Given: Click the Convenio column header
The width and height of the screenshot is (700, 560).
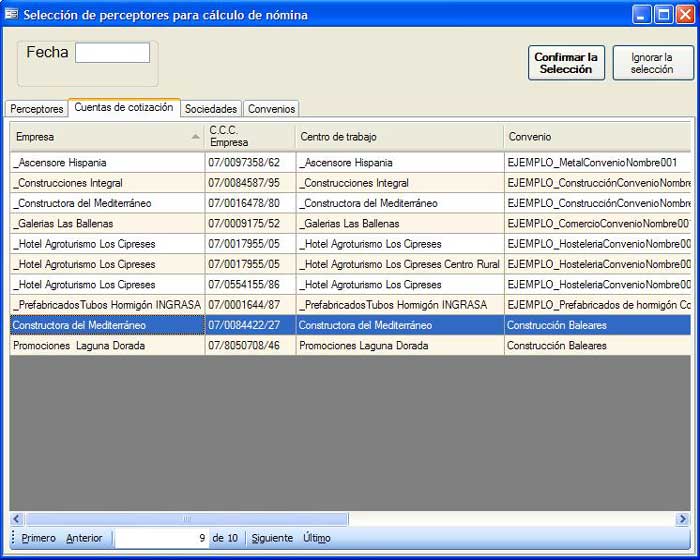Looking at the screenshot, I should pyautogui.click(x=595, y=136).
